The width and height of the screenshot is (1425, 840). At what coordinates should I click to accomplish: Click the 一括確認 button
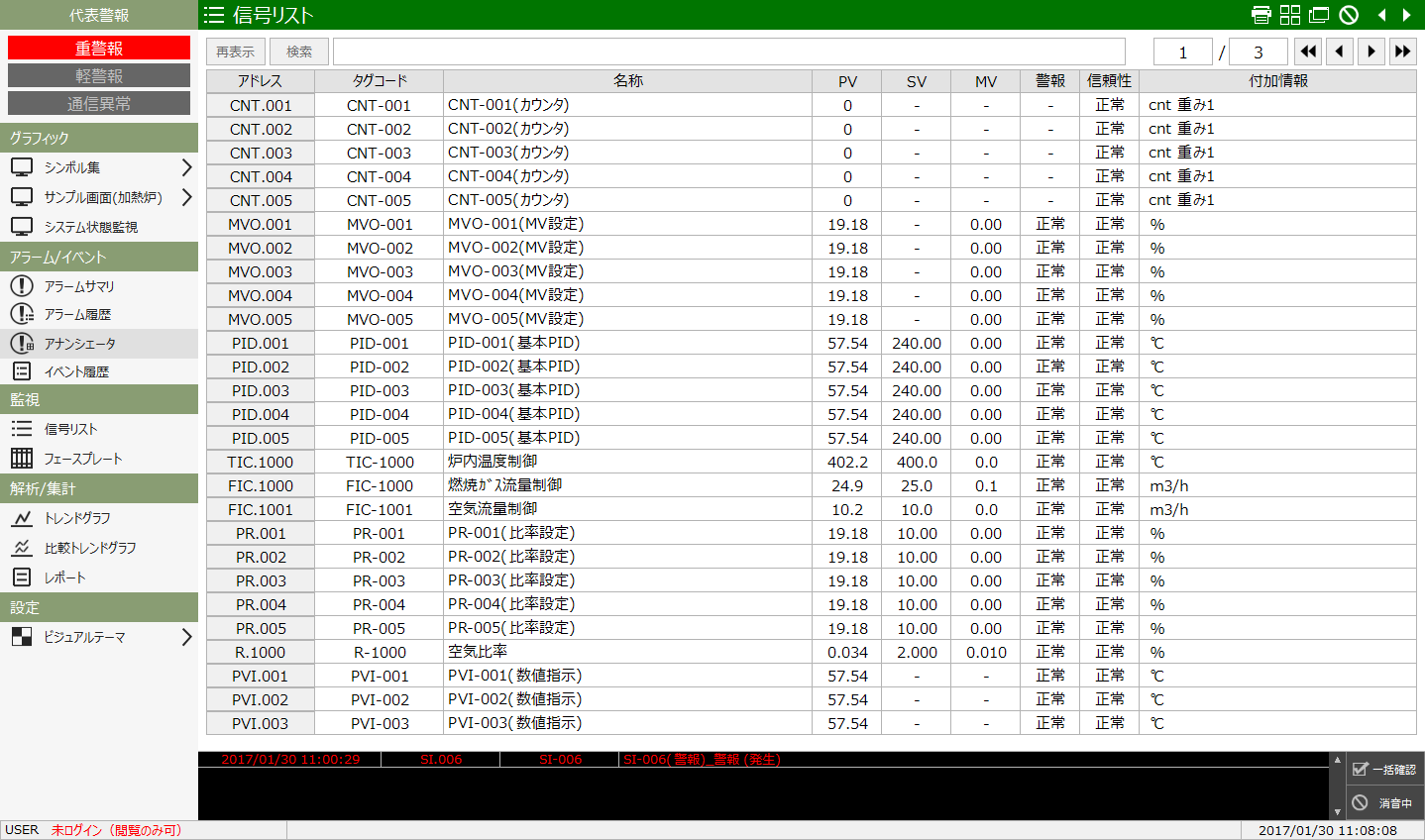click(x=1384, y=770)
